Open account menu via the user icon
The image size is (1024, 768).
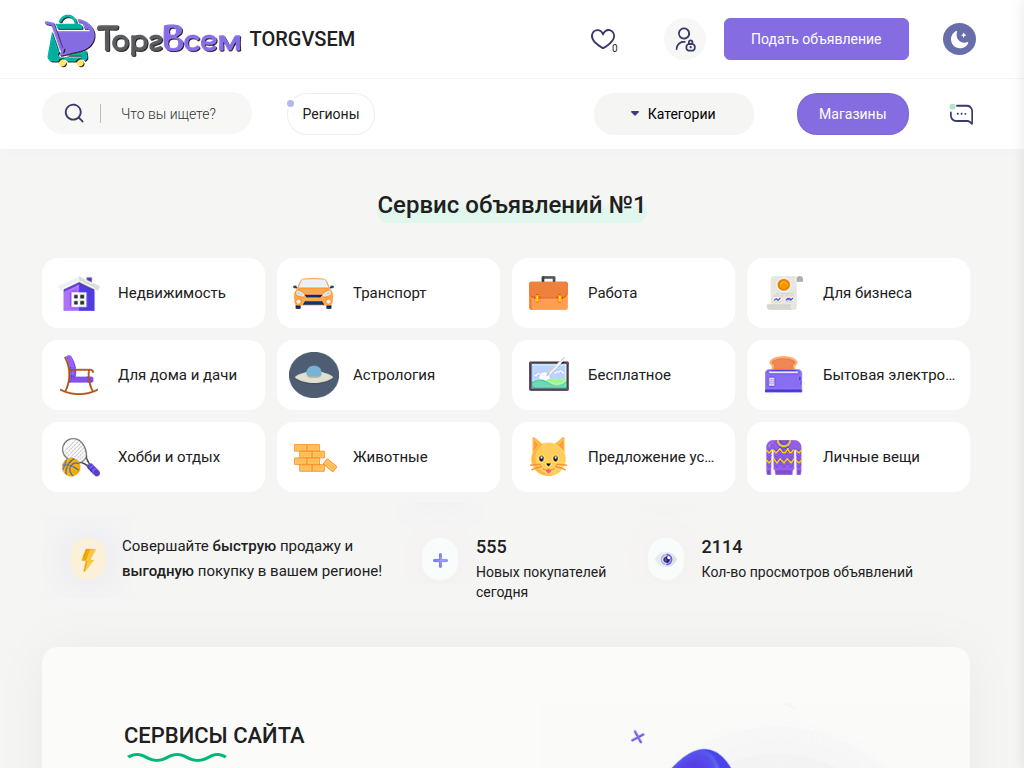tap(684, 38)
